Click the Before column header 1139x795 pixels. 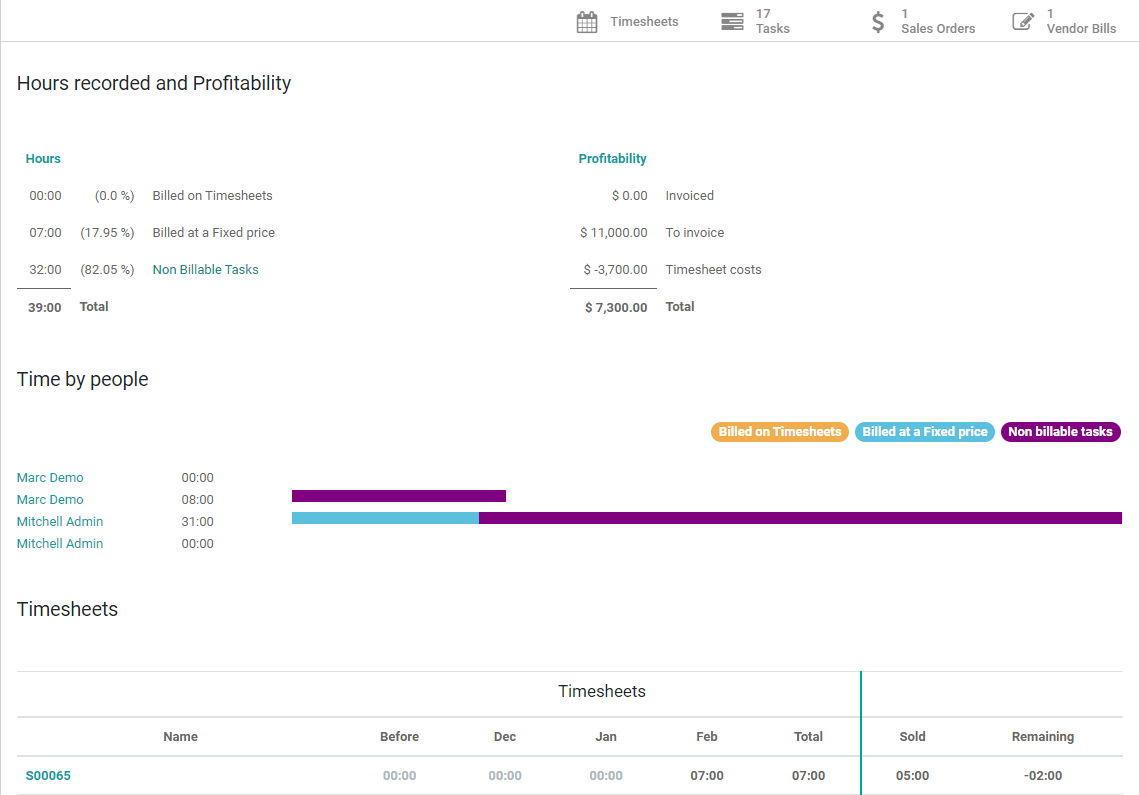400,736
